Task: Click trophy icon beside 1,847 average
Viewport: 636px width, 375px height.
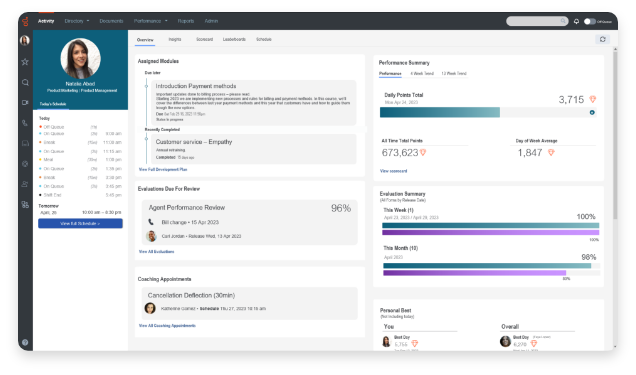Action: (x=551, y=152)
